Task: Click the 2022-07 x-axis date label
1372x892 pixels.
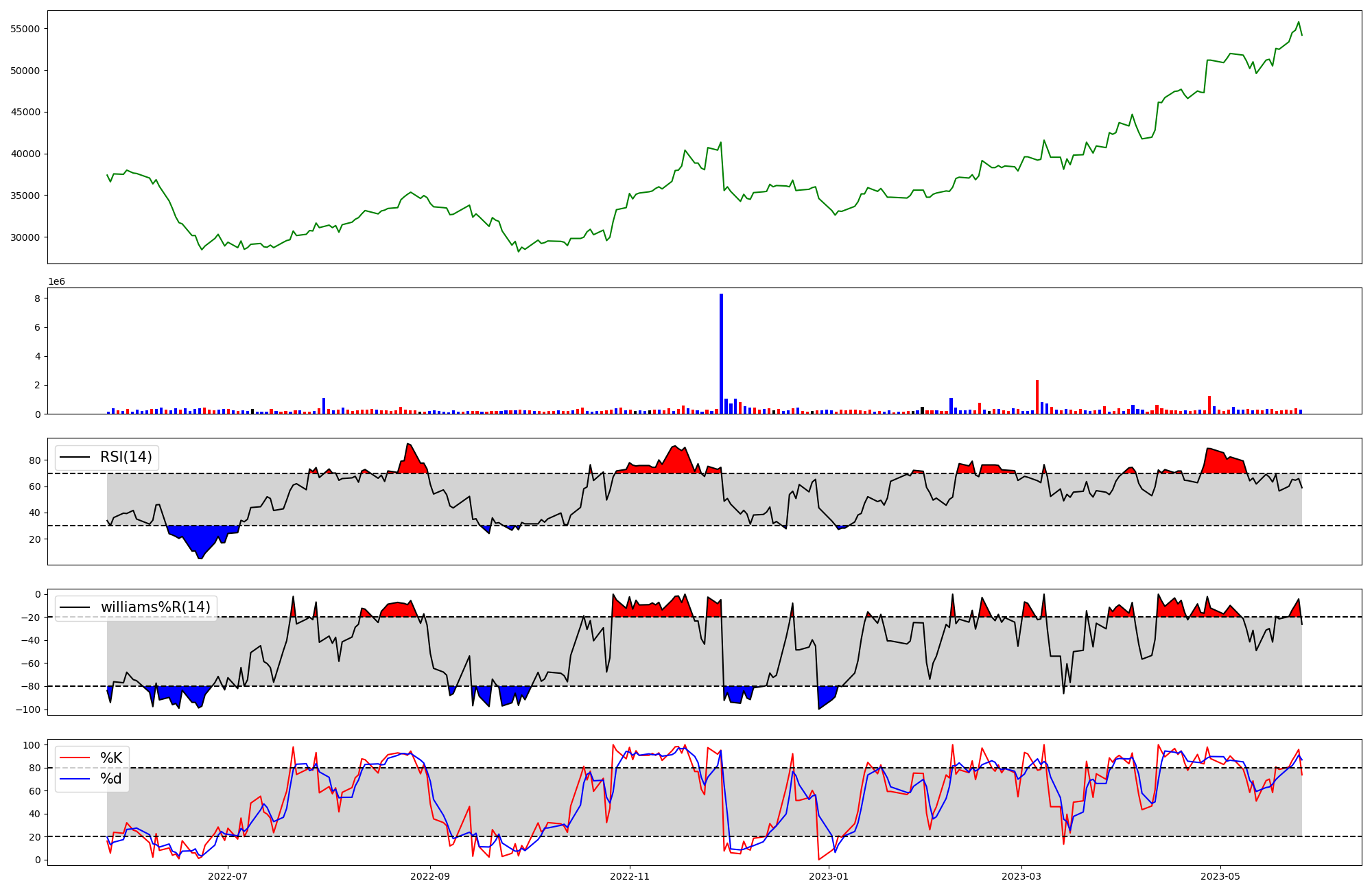Action: tap(227, 876)
